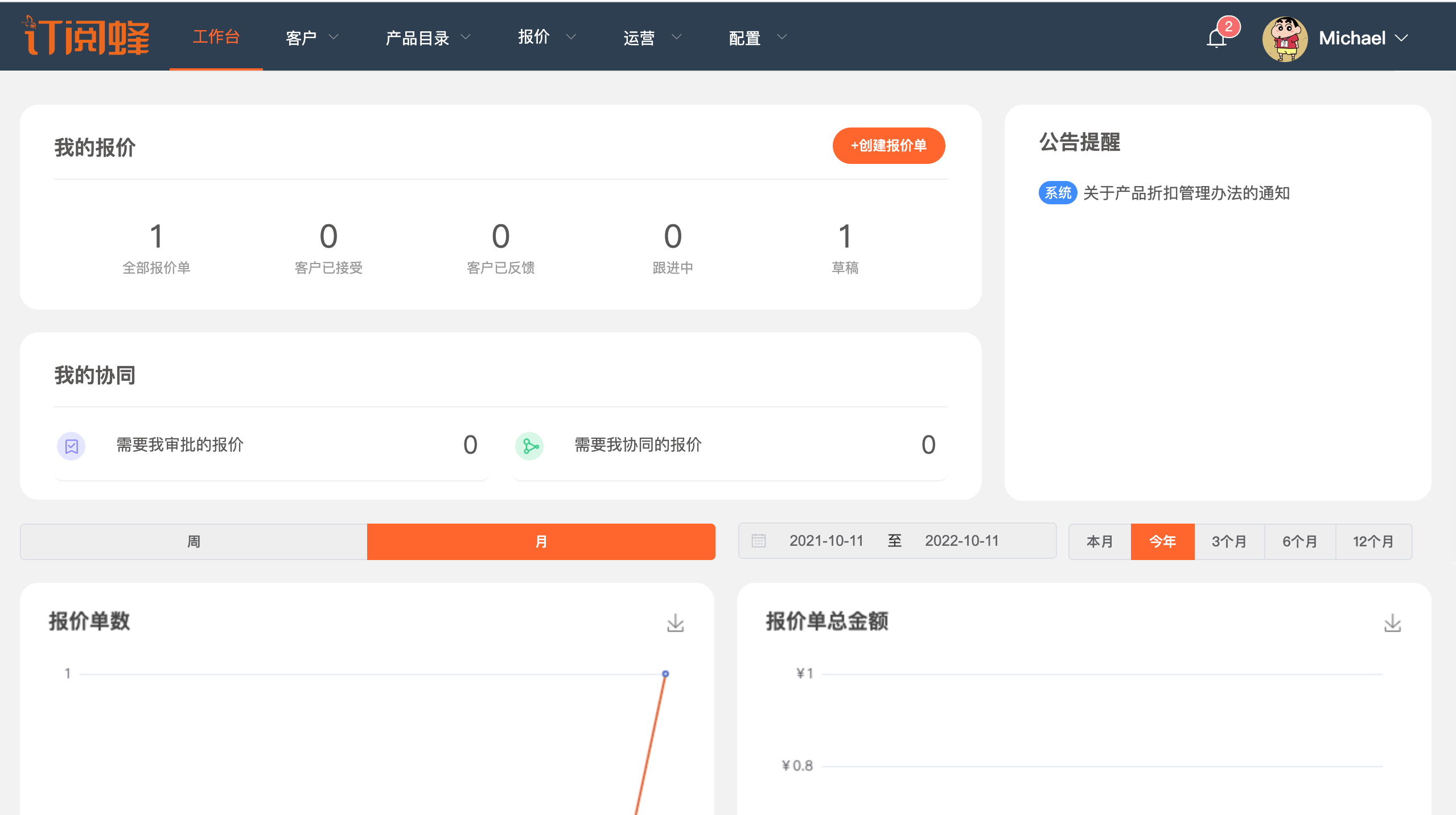Click the purple approval quote icon
The width and height of the screenshot is (1456, 815).
tap(71, 446)
